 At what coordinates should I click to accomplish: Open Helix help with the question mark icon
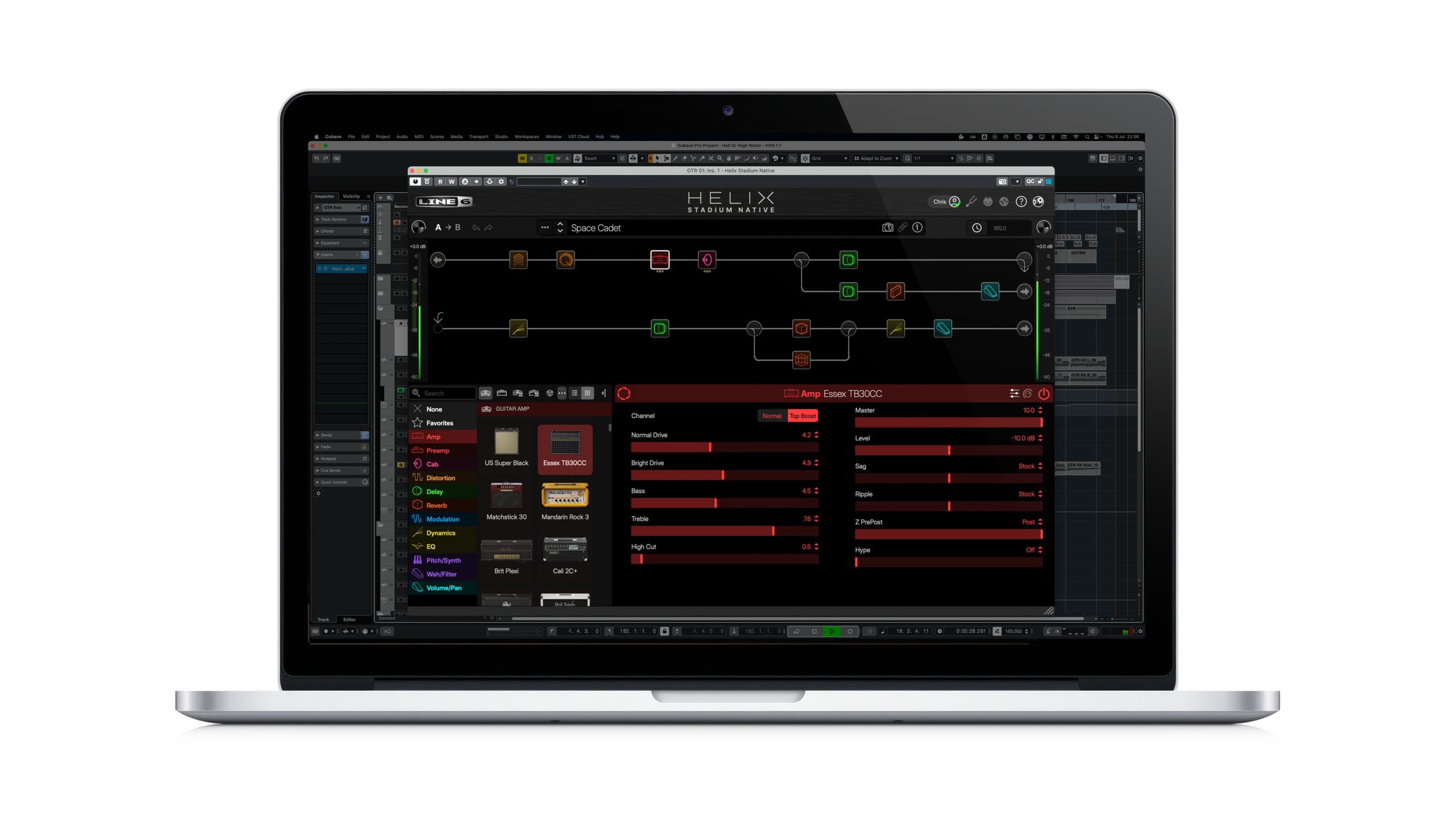[x=1021, y=201]
